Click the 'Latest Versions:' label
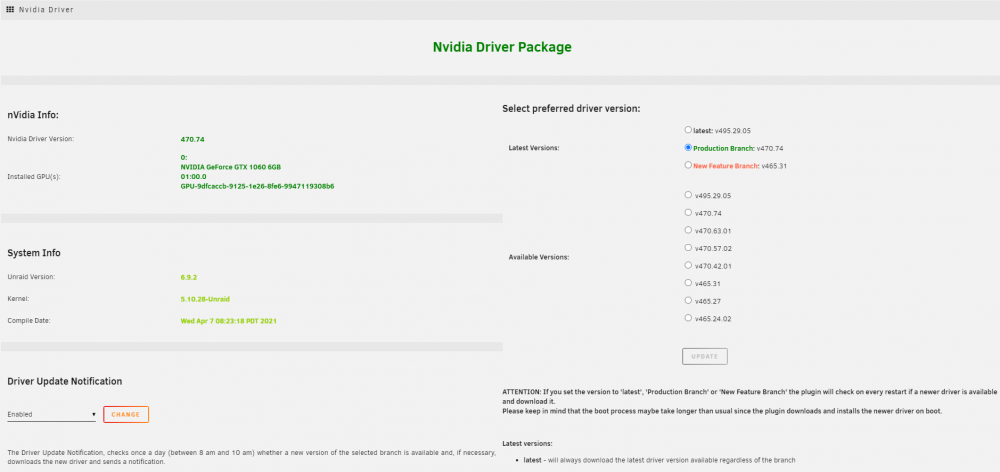The image size is (1000, 472). tap(534, 148)
